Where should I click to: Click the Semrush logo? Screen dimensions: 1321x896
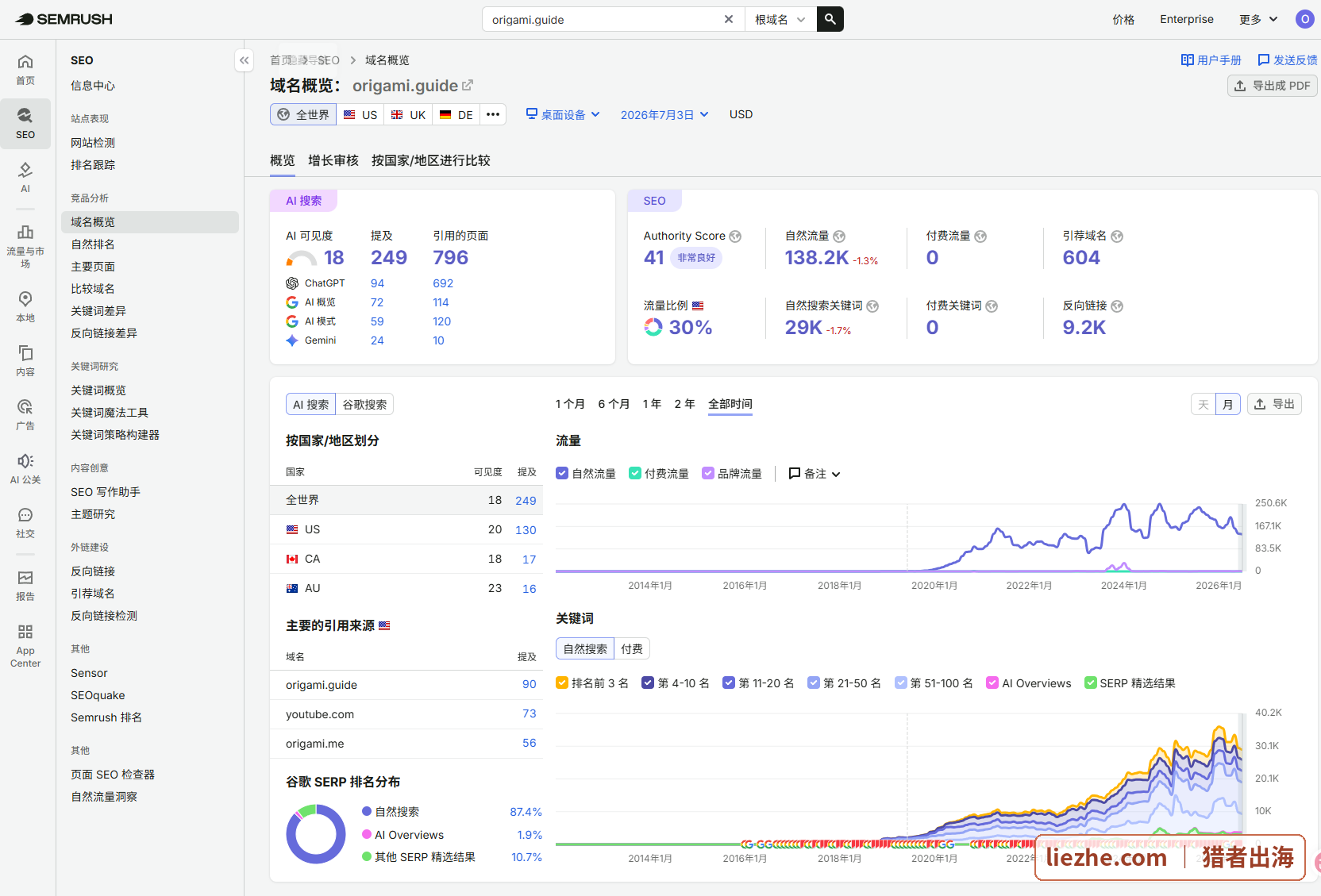(64, 19)
